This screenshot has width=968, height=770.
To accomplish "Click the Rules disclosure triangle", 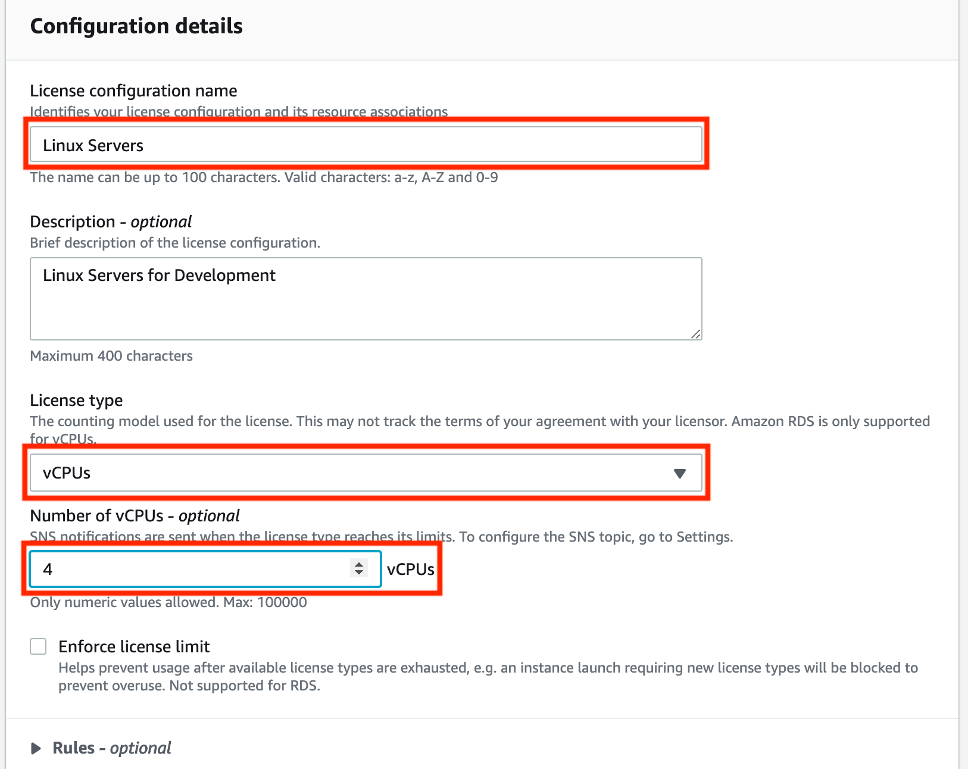I will (x=36, y=747).
